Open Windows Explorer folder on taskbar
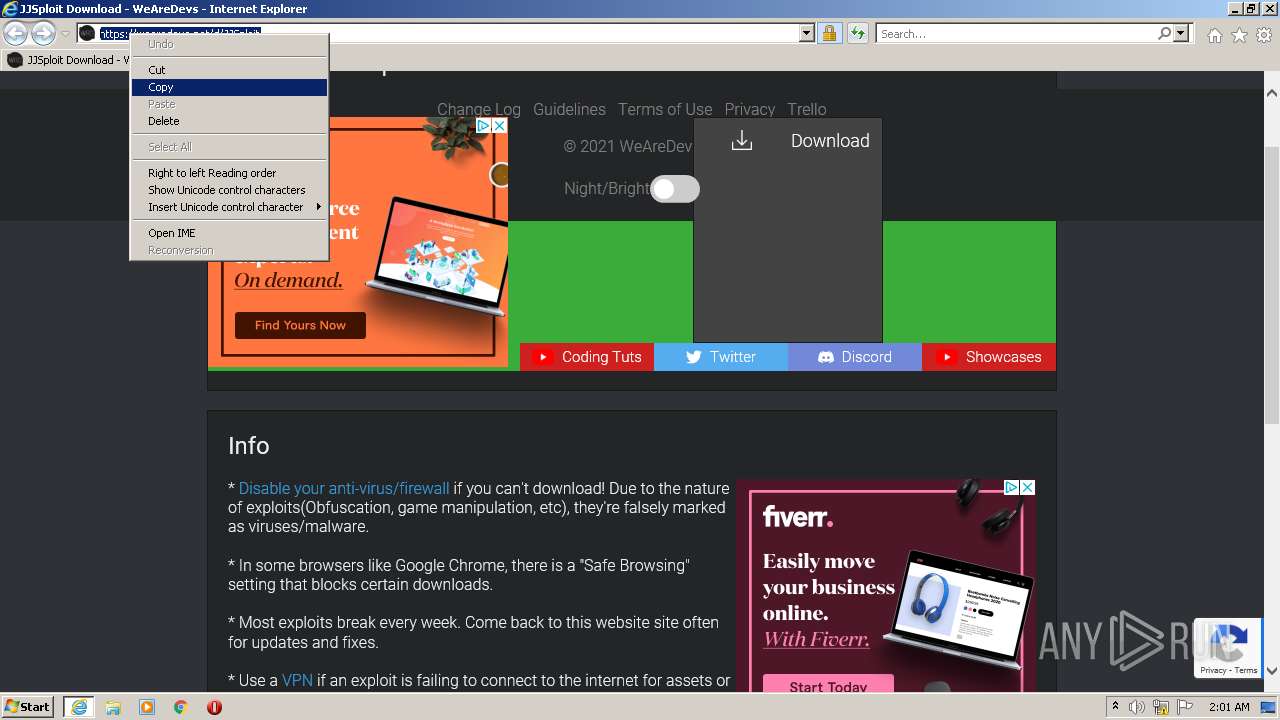 113,707
